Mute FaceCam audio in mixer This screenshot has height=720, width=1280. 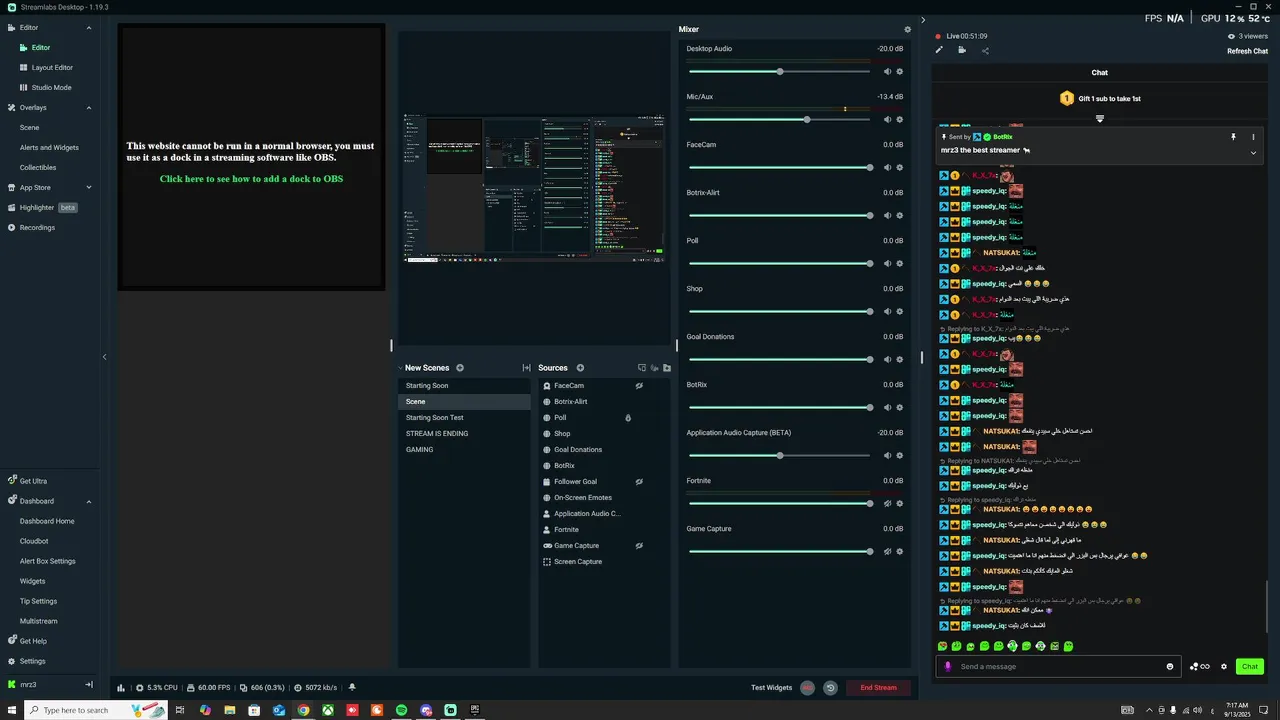[887, 167]
